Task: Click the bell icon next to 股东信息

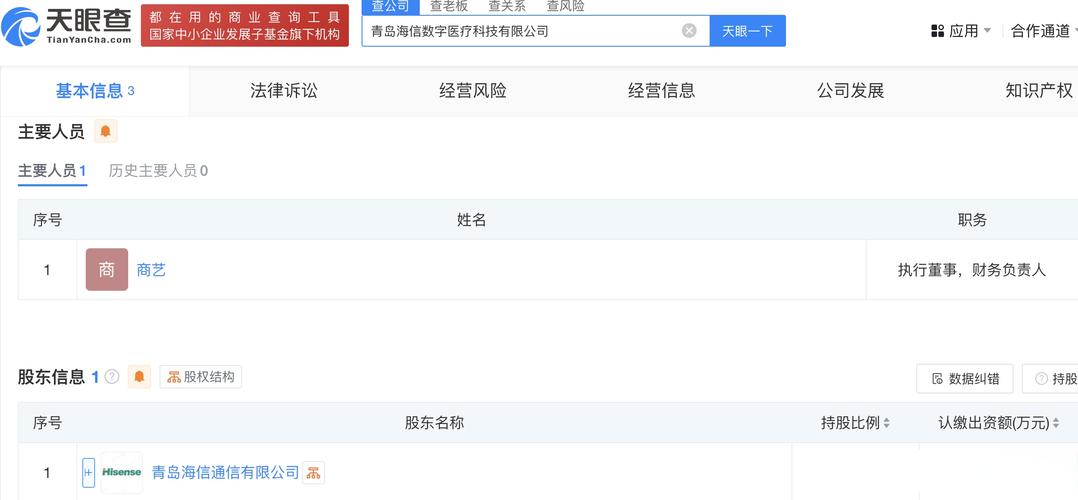Action: click(139, 377)
